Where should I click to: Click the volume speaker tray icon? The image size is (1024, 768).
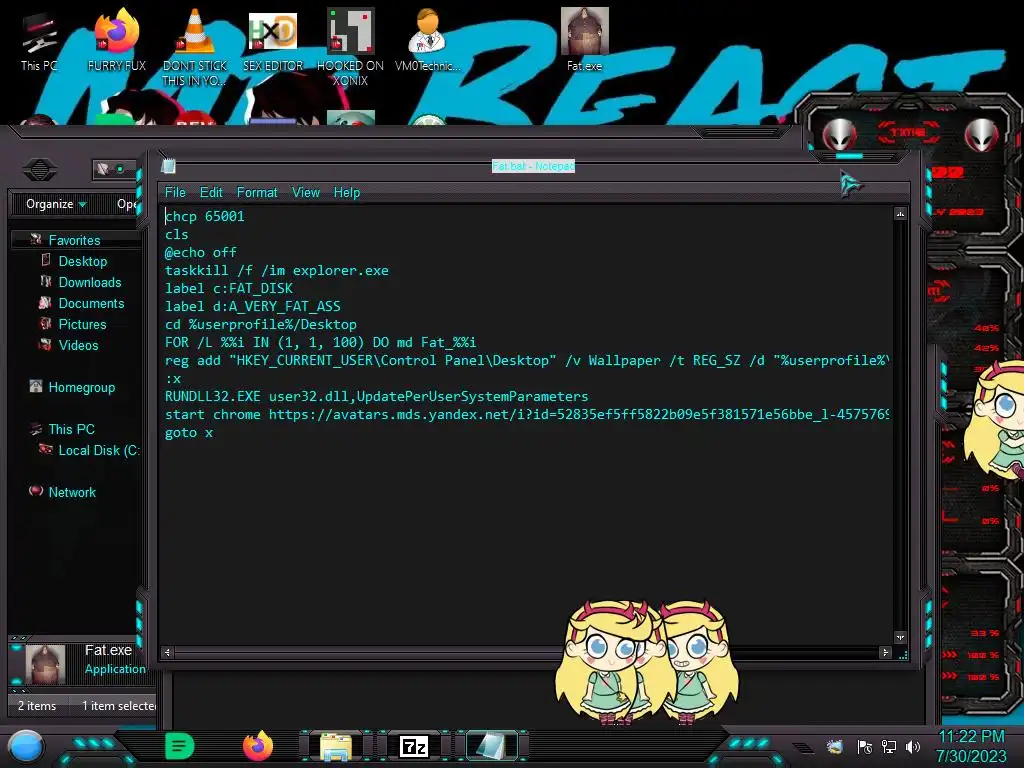pyautogui.click(x=912, y=747)
